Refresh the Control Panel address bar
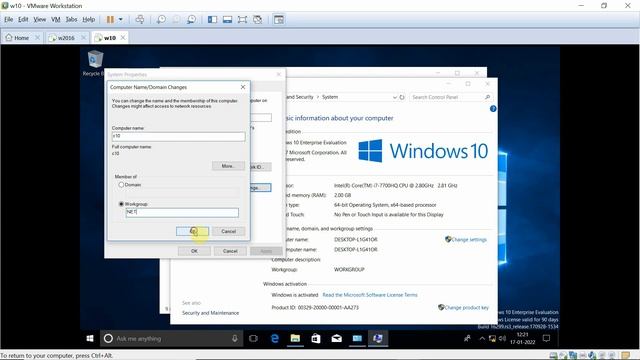 tap(402, 97)
